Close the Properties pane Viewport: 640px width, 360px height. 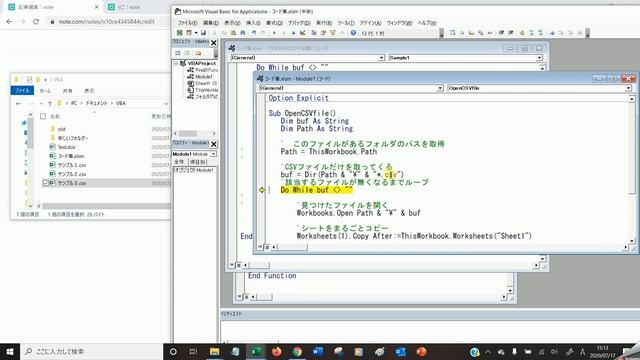point(213,144)
